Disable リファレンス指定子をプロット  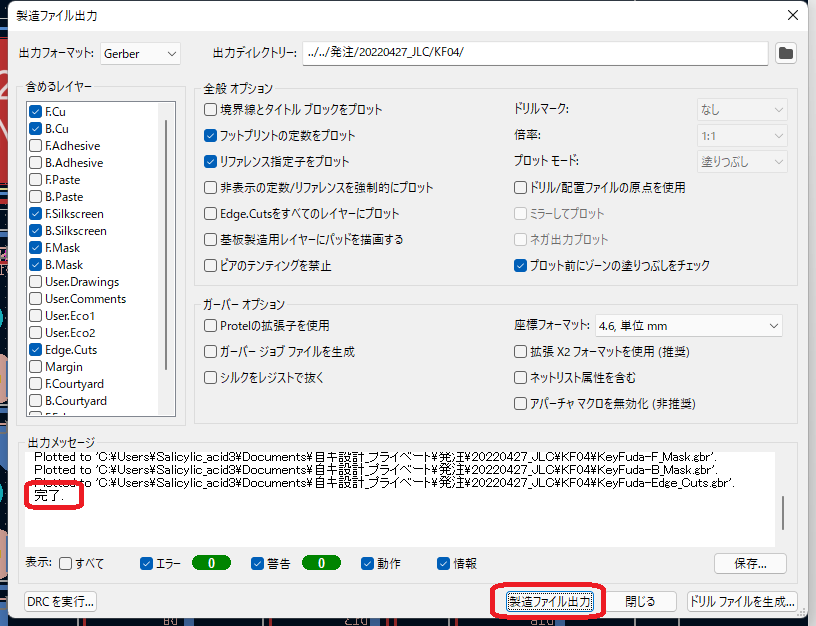[210, 161]
